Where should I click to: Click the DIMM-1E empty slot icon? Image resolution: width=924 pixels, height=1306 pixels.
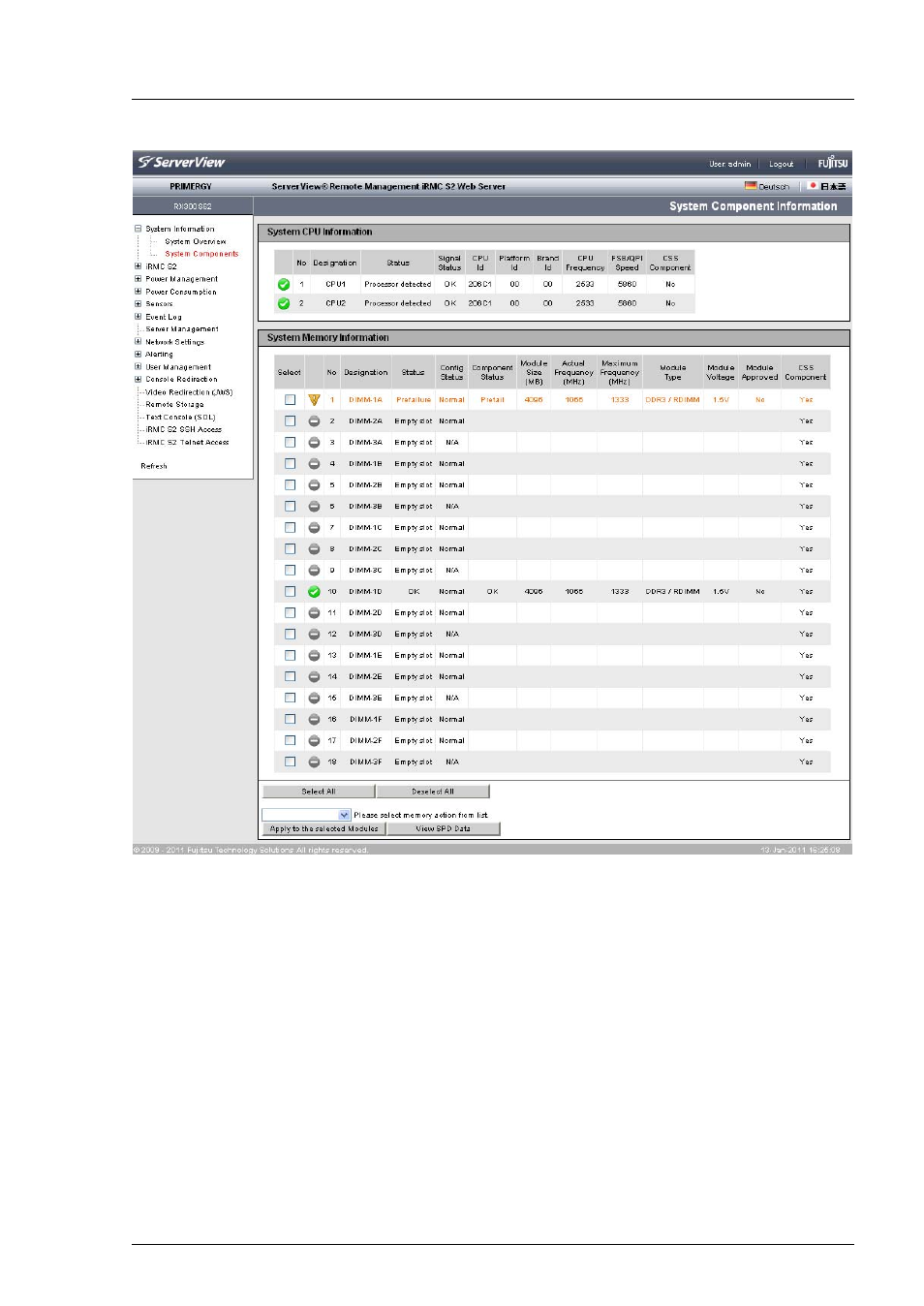pyautogui.click(x=314, y=656)
